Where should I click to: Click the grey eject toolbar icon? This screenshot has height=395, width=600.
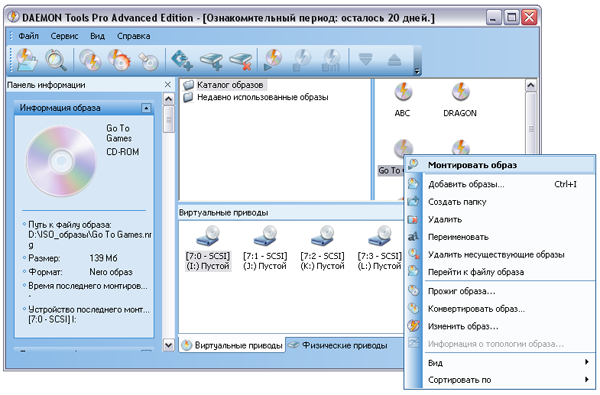pyautogui.click(x=395, y=60)
